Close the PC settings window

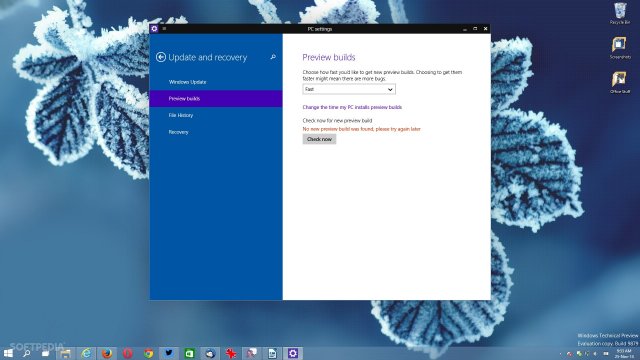pos(485,29)
